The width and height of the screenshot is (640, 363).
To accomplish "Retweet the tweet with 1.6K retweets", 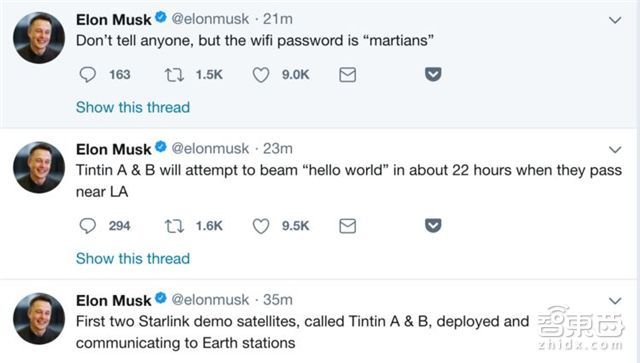I will click(174, 226).
